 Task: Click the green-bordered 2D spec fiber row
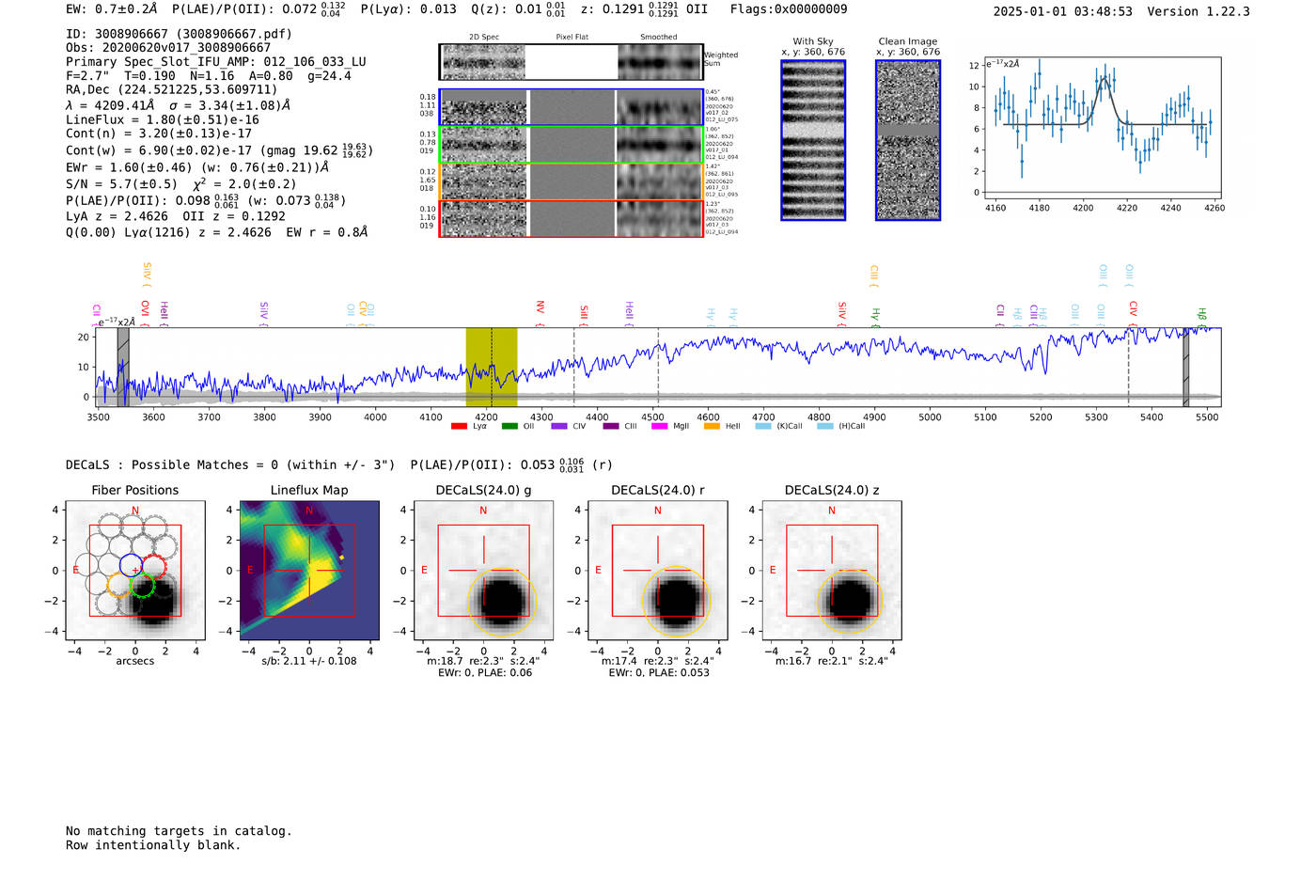tap(571, 145)
